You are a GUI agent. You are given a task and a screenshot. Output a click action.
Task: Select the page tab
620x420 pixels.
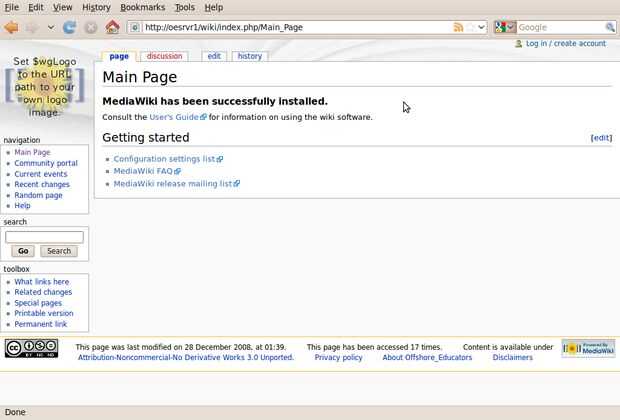click(x=119, y=56)
